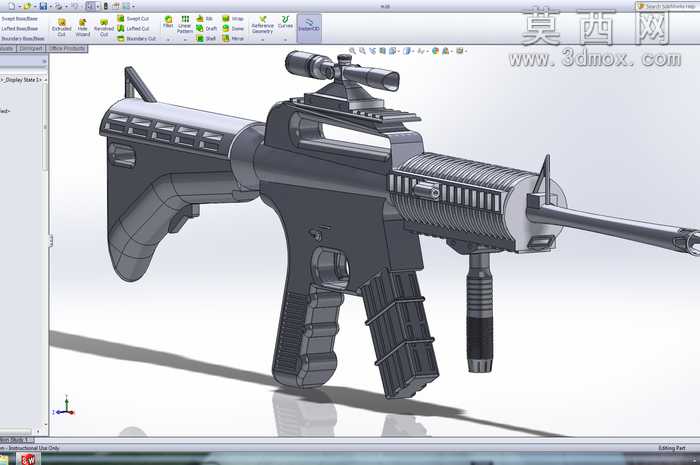This screenshot has height=465, width=700.
Task: Click the Search SolidWorks Help field
Action: (668, 6)
